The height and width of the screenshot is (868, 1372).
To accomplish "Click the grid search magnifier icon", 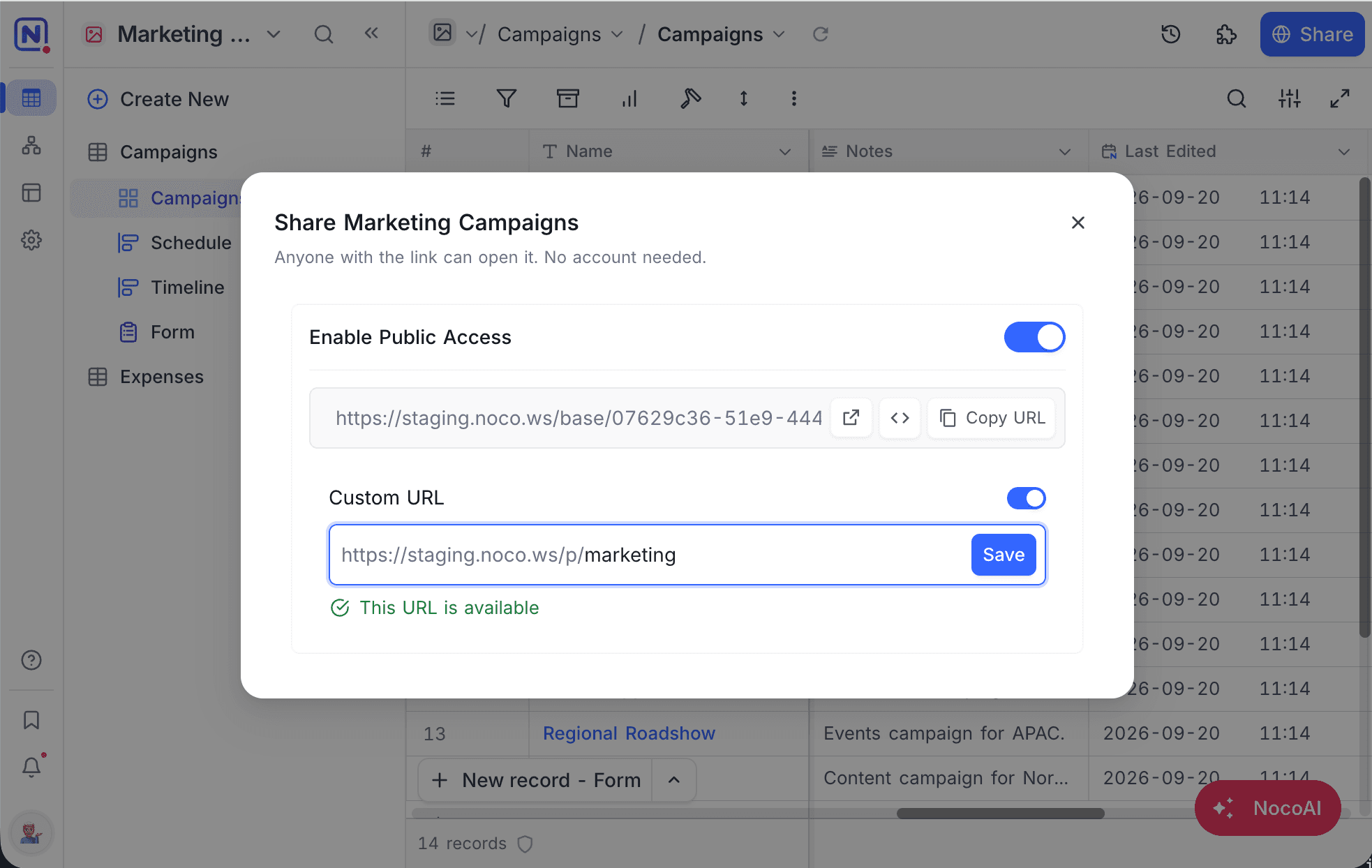I will [x=1236, y=98].
